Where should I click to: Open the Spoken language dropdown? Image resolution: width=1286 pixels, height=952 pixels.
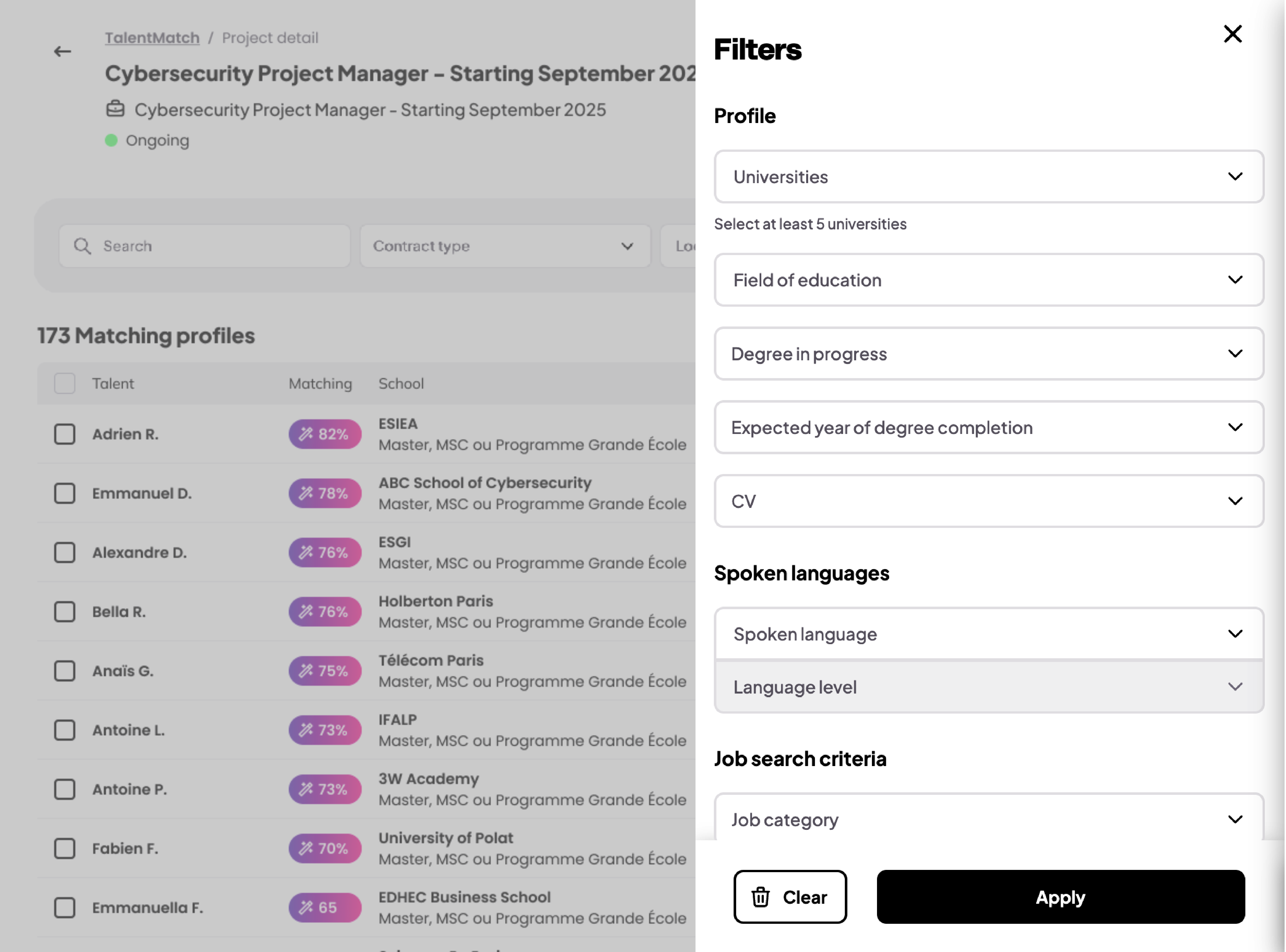pyautogui.click(x=988, y=634)
